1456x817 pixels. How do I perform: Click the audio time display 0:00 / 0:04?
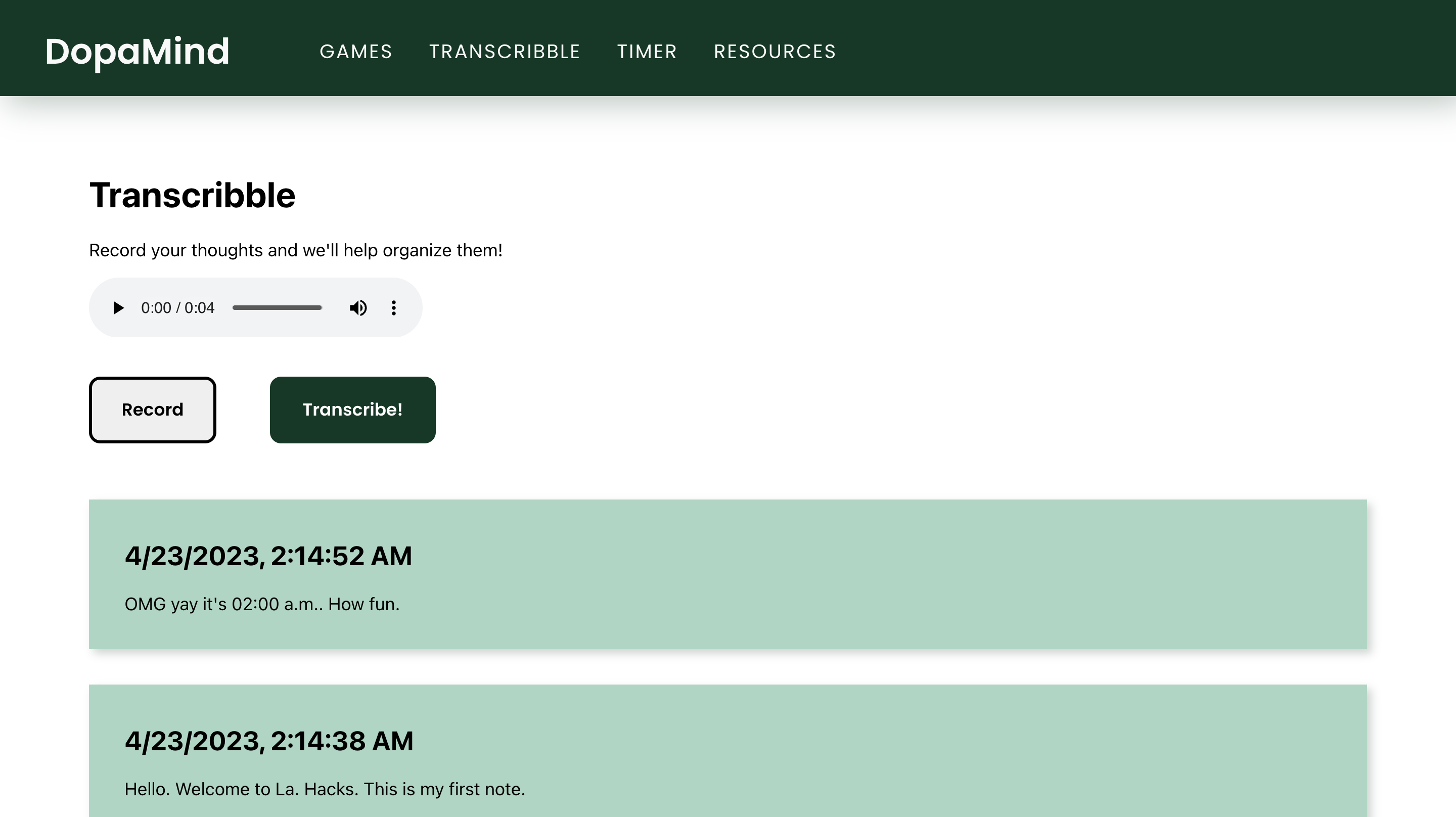(x=177, y=308)
